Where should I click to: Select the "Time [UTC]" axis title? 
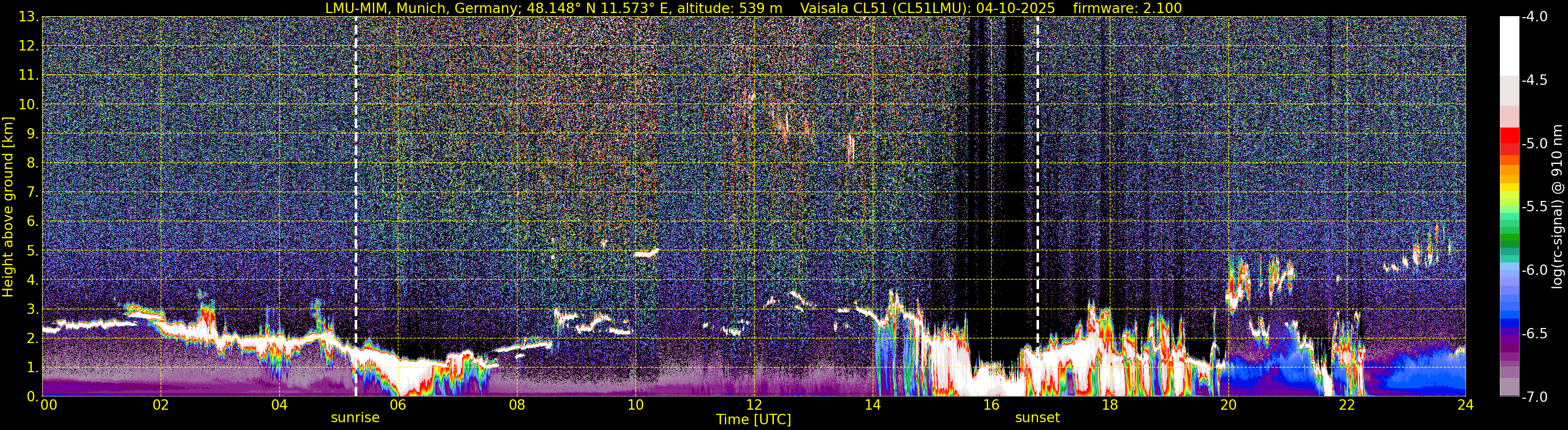(x=754, y=420)
